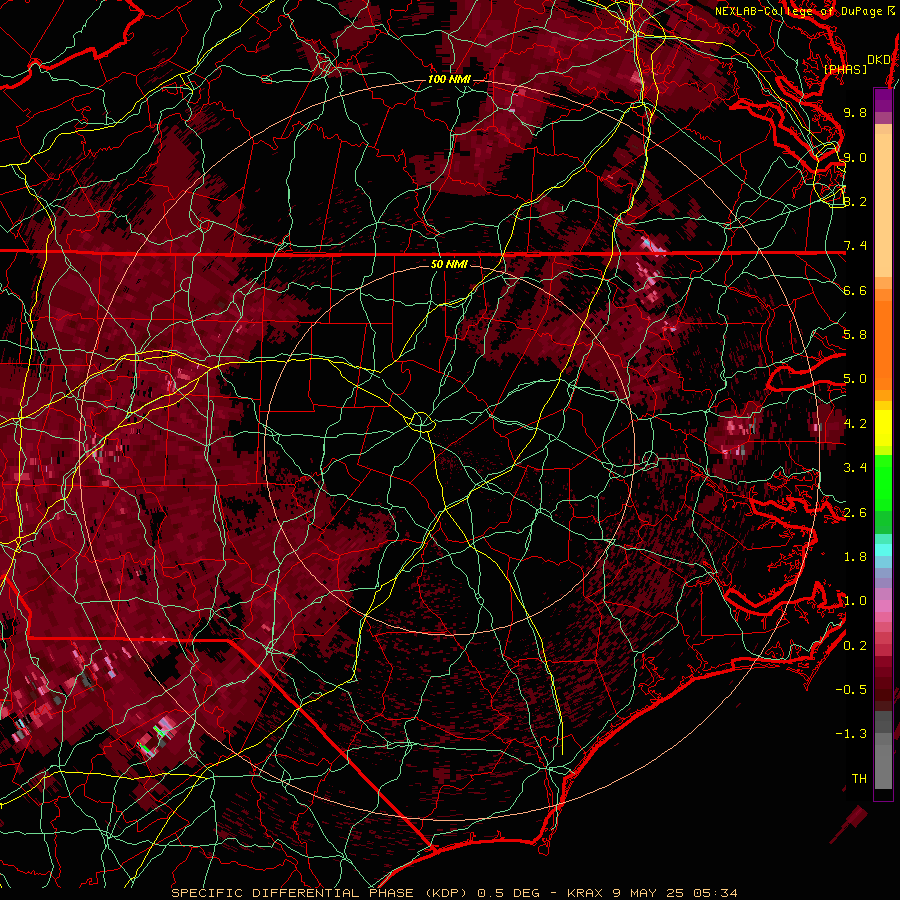The width and height of the screenshot is (900, 900).
Task: Select the 7.4 value on the color scale
Action: coord(855,246)
